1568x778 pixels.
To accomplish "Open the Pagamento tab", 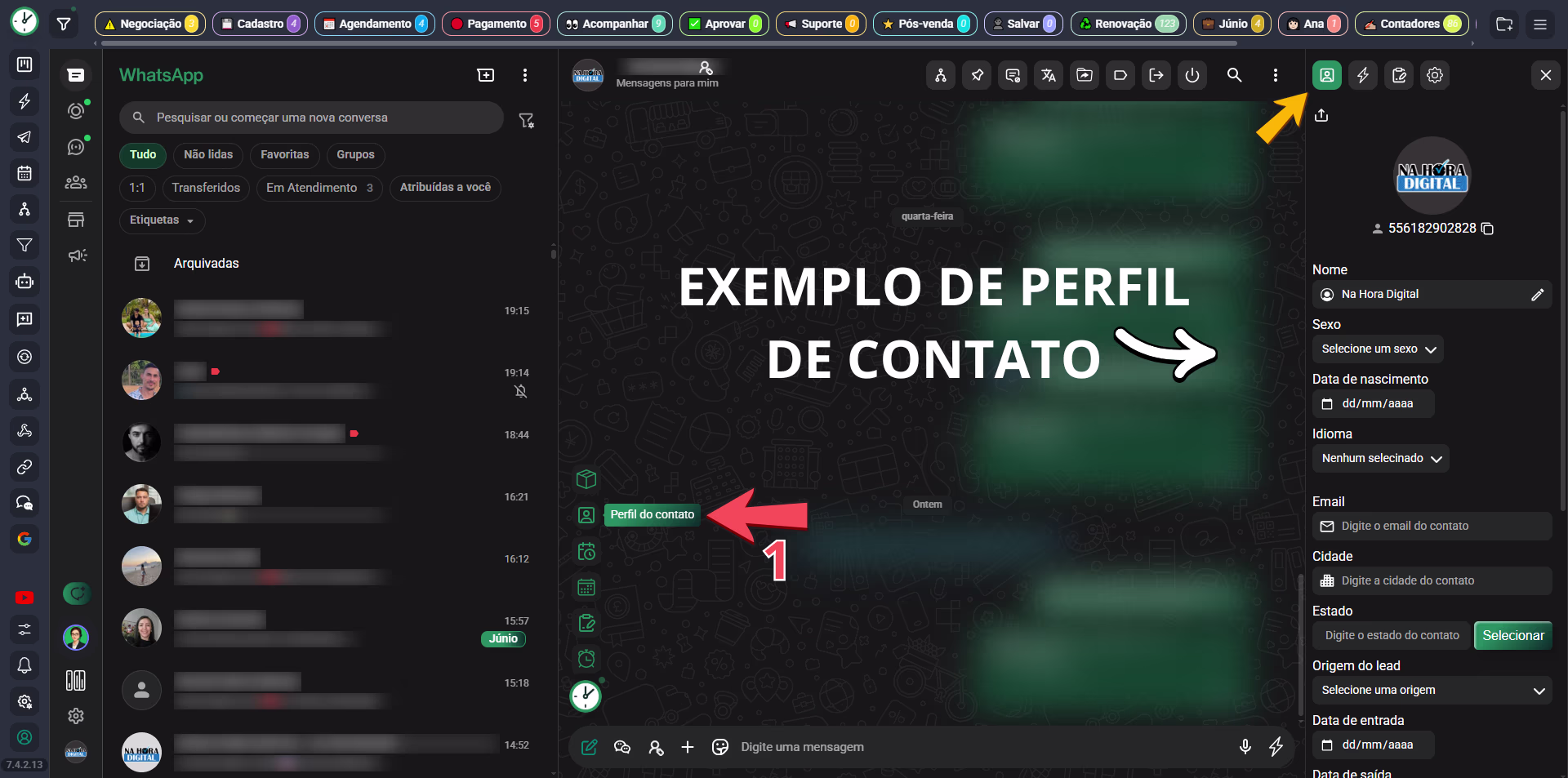I will coord(496,24).
